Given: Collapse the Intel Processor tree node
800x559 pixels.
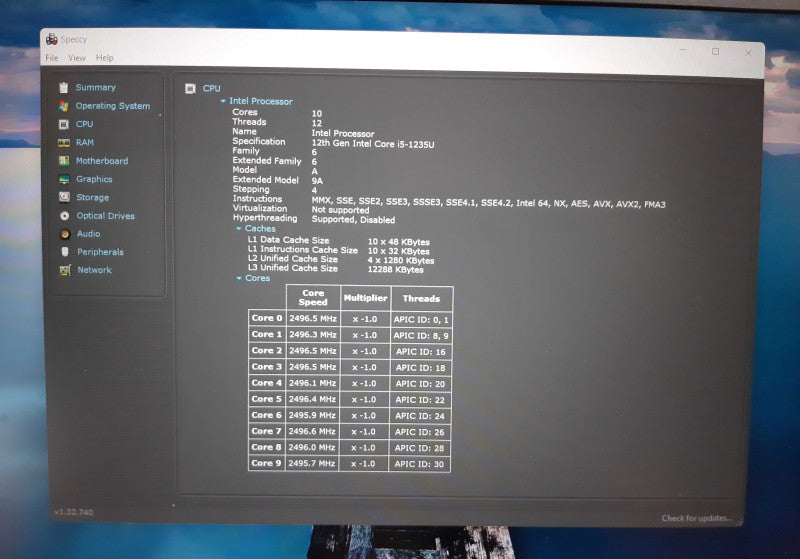Looking at the screenshot, I should 223,101.
